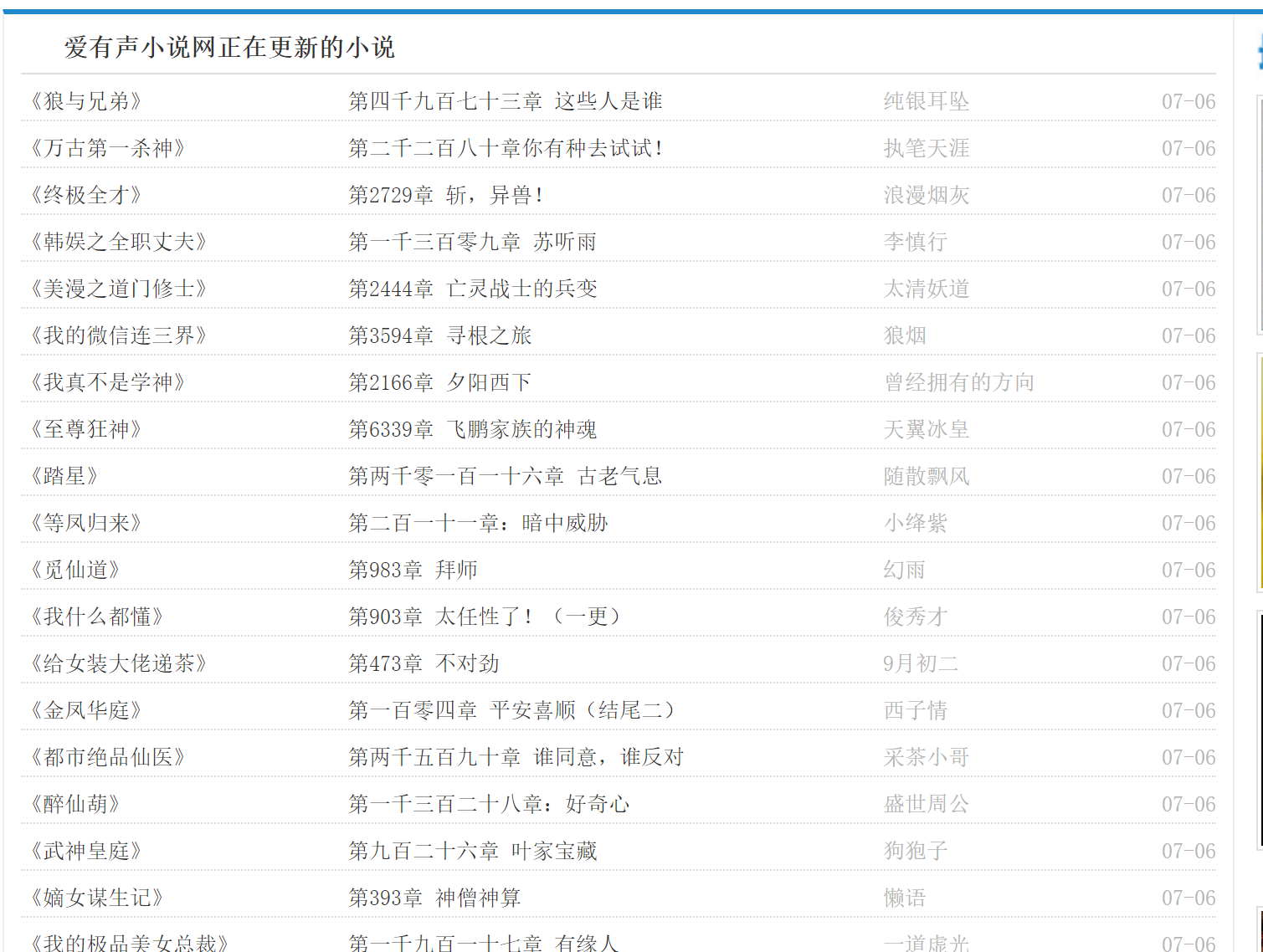This screenshot has width=1263, height=952.
Task: Open the novel 《终极全才》
Action: pyautogui.click(x=87, y=195)
